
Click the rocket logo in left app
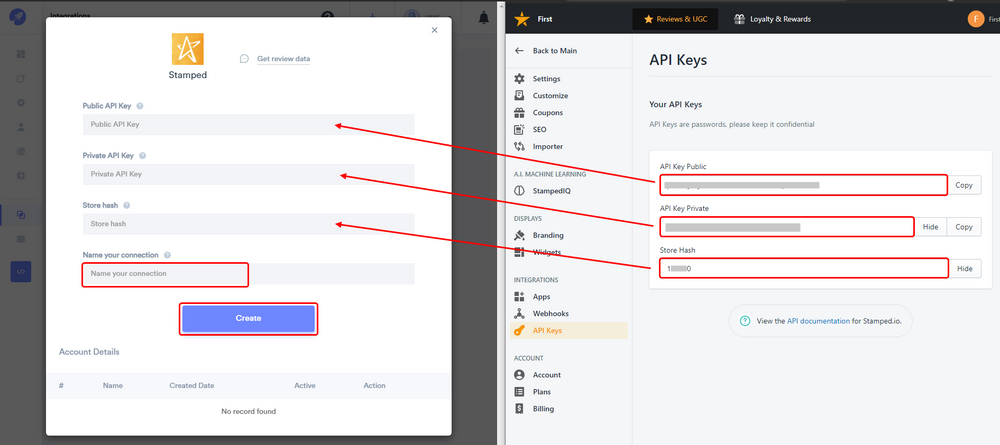18,17
